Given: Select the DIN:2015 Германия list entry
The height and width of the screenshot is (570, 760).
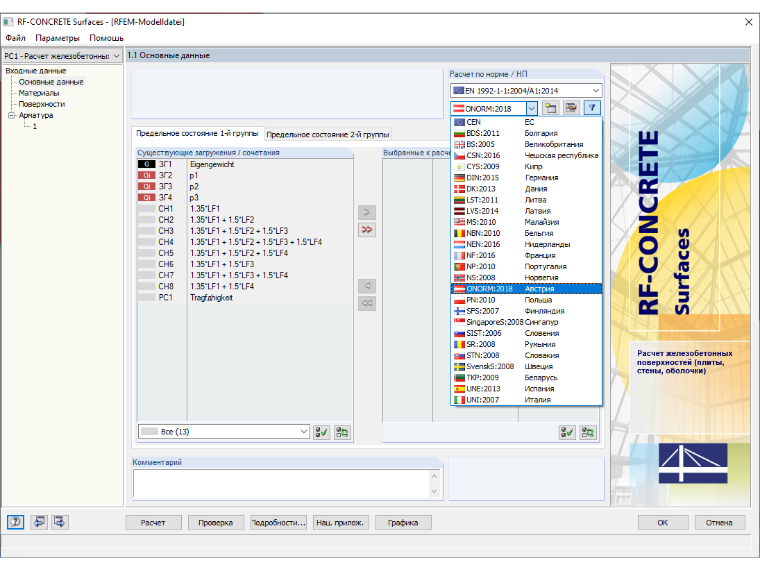Looking at the screenshot, I should (526, 178).
